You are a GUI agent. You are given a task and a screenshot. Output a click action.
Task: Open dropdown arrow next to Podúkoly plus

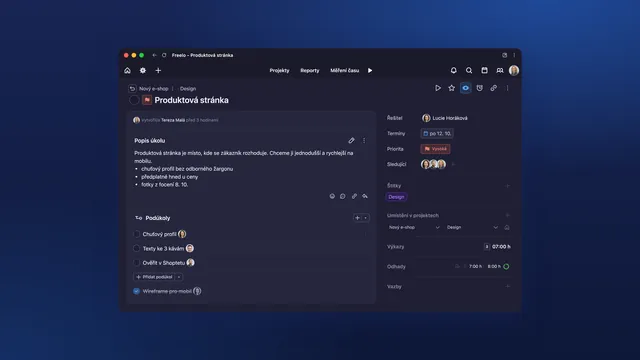(366, 218)
